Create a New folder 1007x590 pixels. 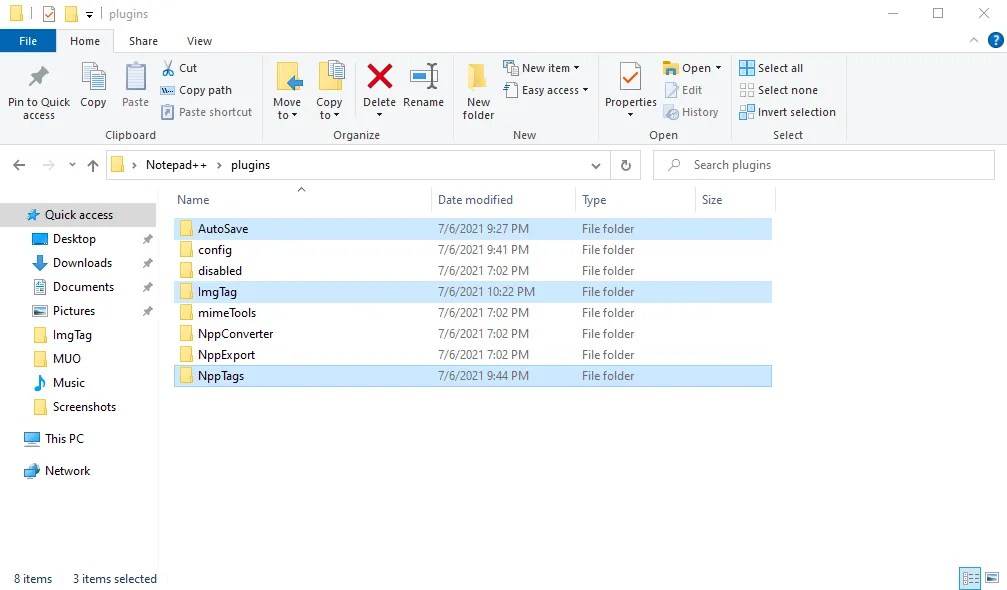pos(477,88)
